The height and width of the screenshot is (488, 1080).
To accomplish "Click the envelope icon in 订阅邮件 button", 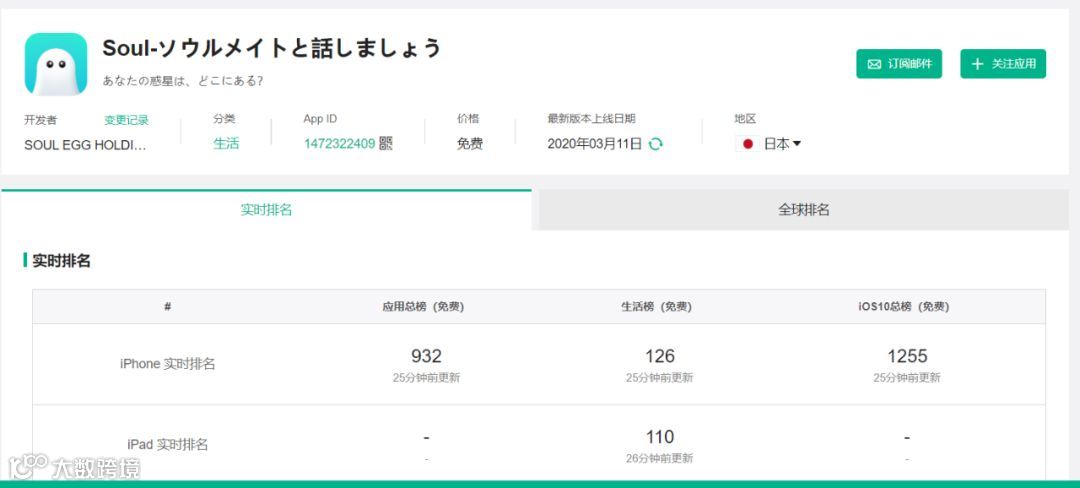I will [874, 64].
